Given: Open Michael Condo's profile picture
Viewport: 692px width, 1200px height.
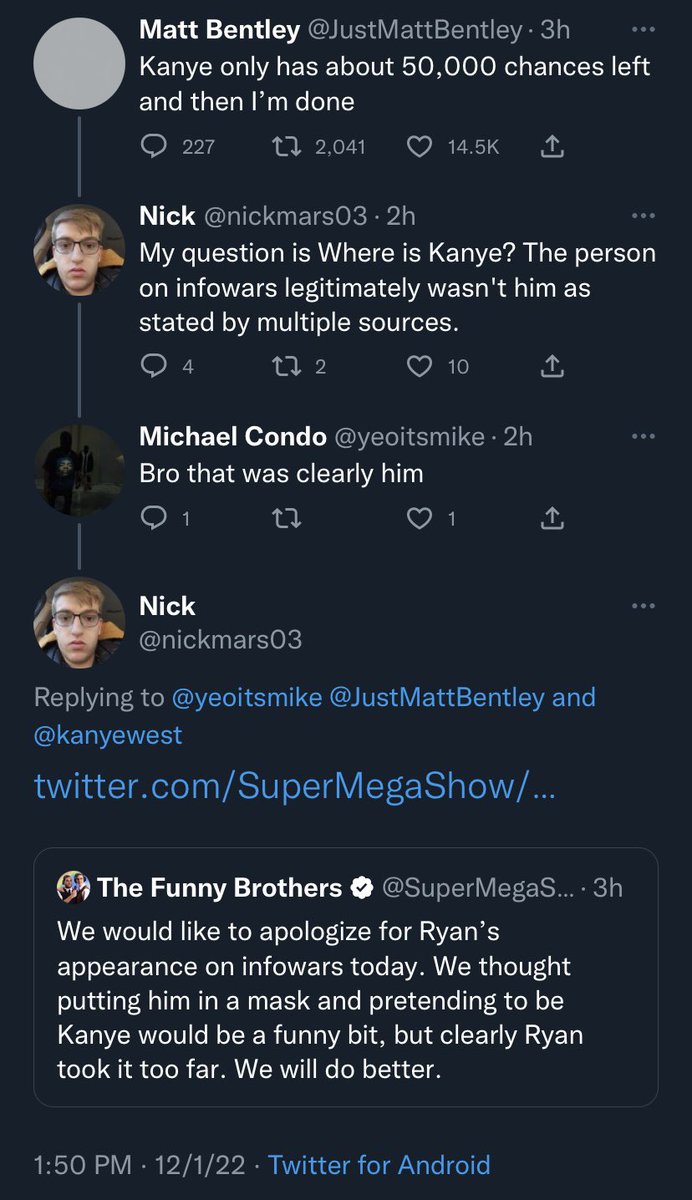Looking at the screenshot, I should point(79,470).
